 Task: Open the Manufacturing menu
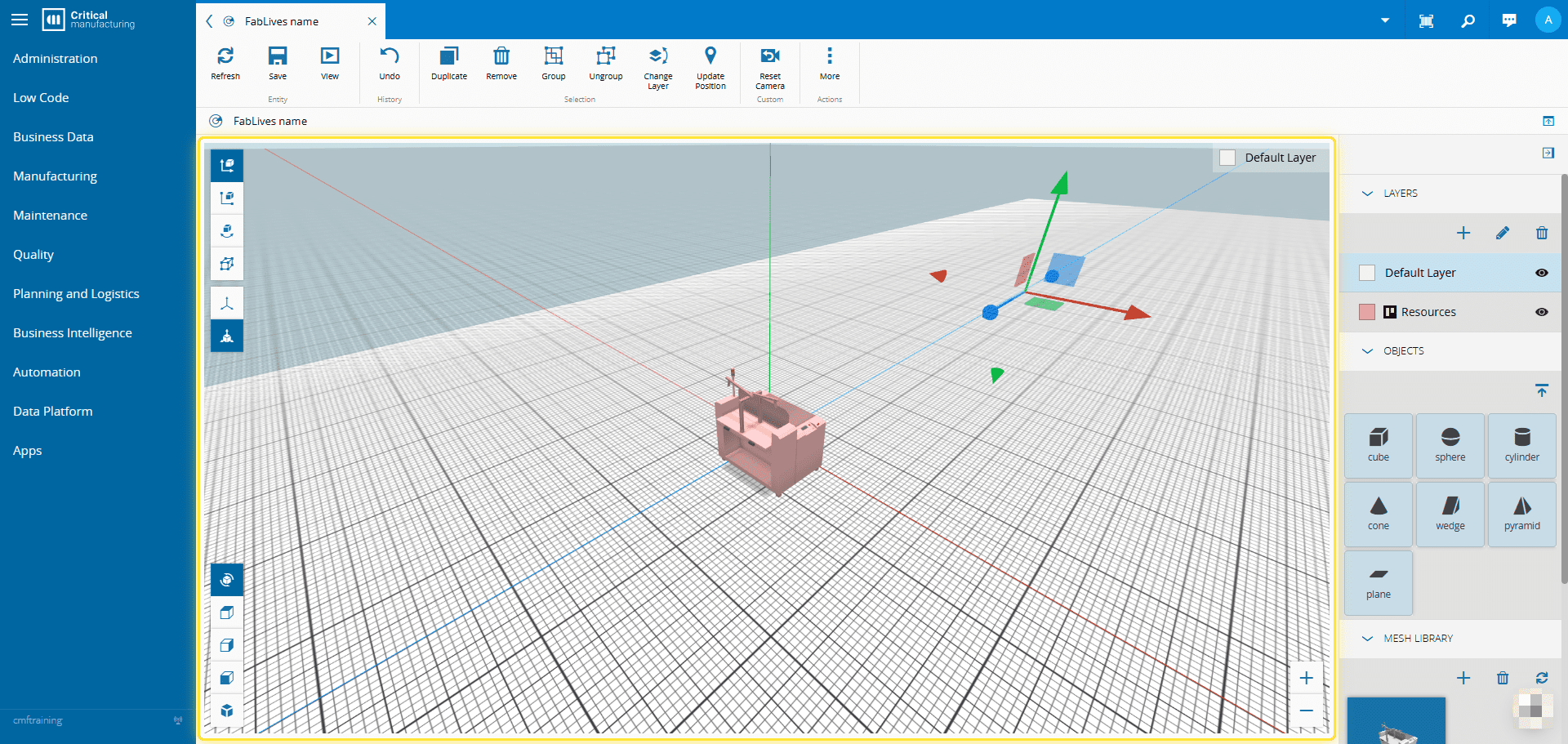[55, 176]
